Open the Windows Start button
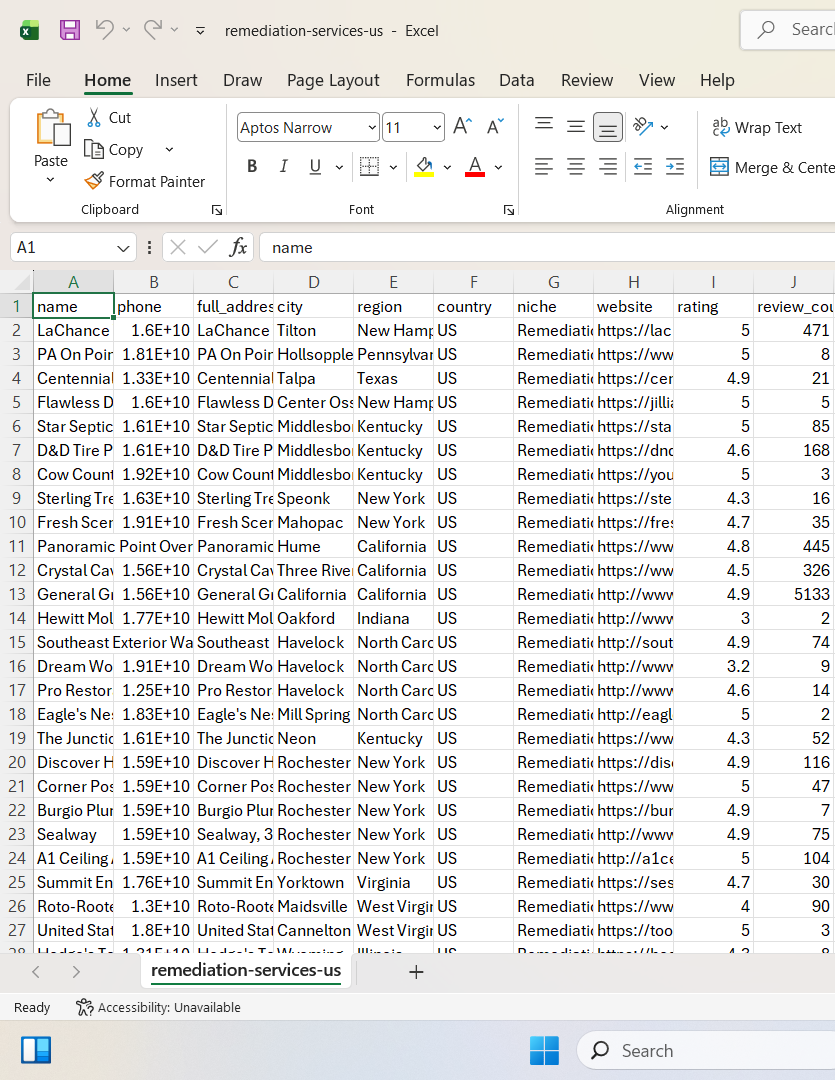 544,1050
